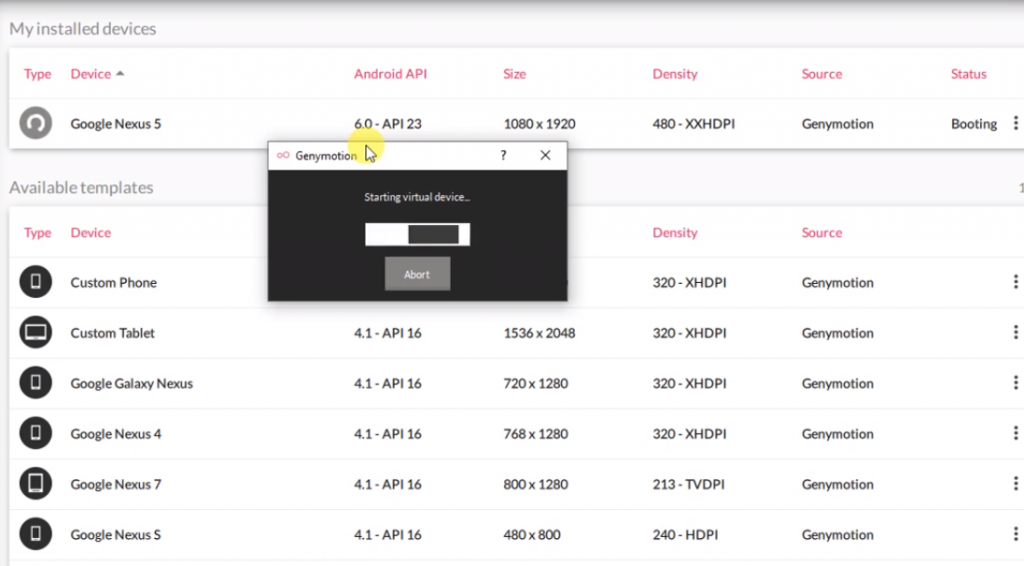
Task: Click the 6.0 - API 23 cell
Action: (388, 123)
